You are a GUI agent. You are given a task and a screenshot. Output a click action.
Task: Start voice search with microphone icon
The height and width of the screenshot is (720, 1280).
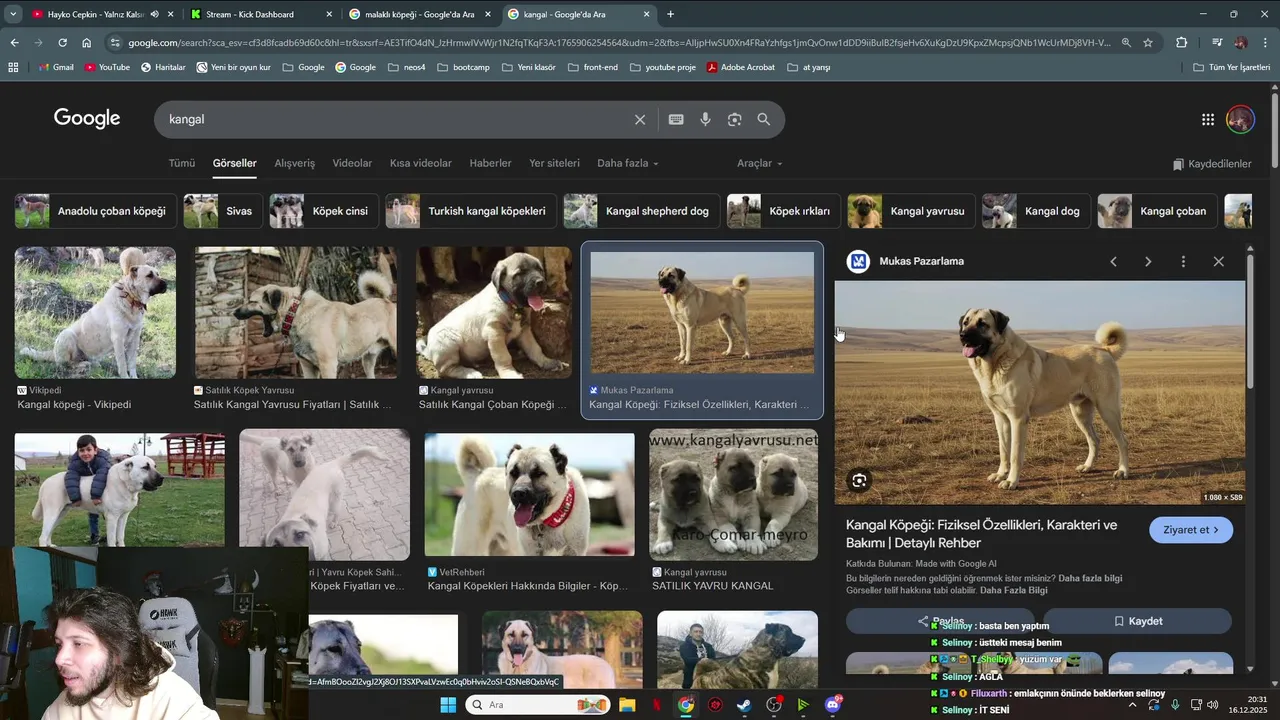705,119
